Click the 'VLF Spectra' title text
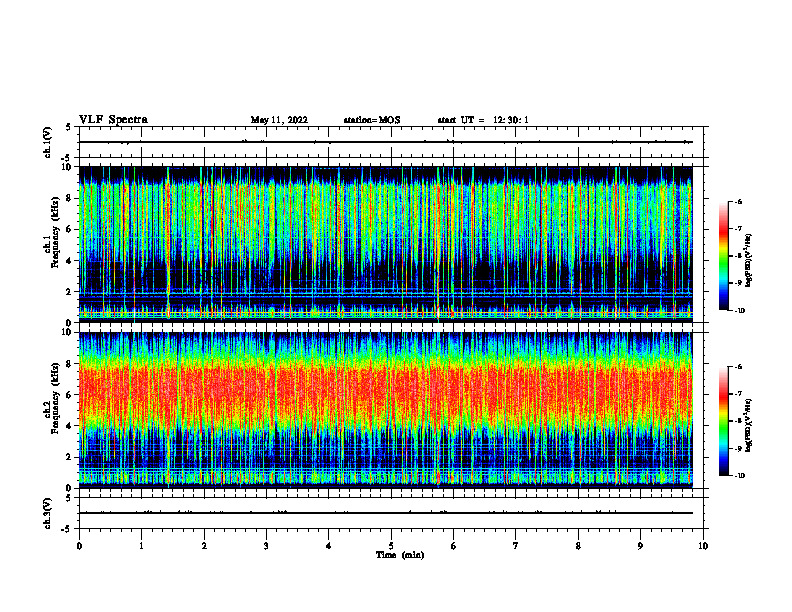The width and height of the screenshot is (792, 612). tap(113, 120)
